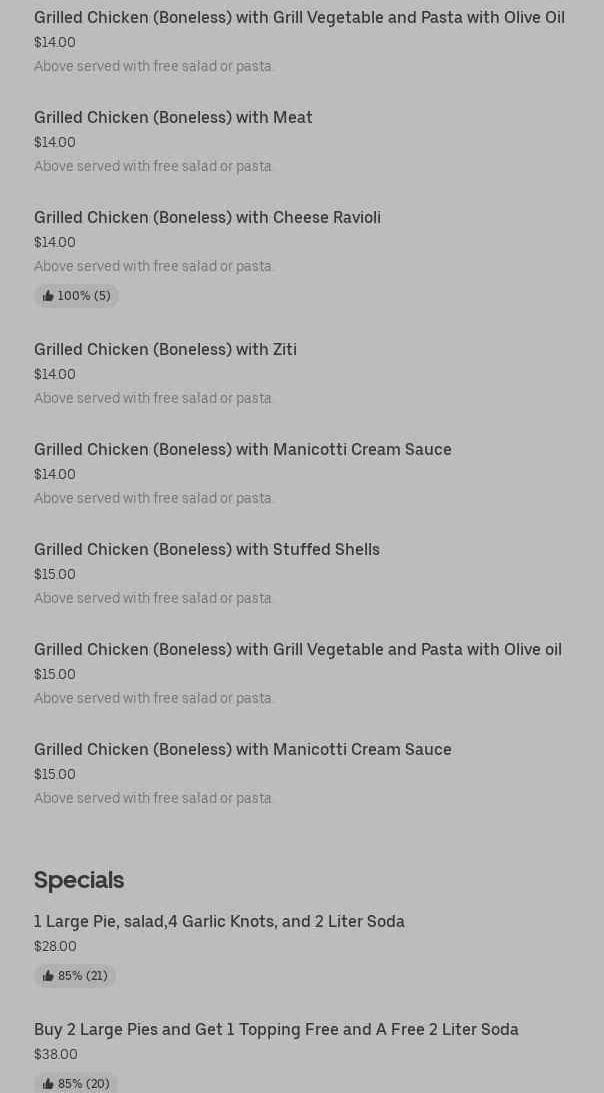The width and height of the screenshot is (604, 1093).
Task: Click the Specials section heading
Action: pos(79,880)
